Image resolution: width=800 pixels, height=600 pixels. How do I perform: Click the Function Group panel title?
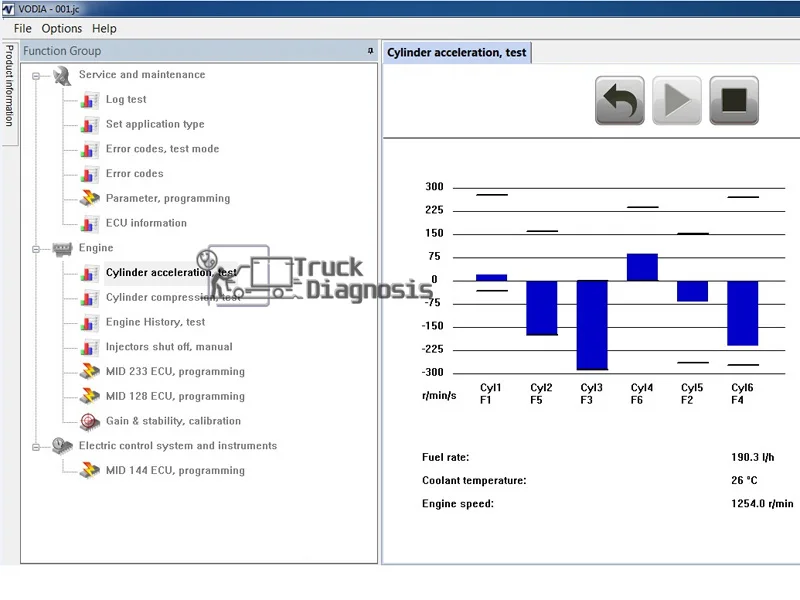pos(62,51)
